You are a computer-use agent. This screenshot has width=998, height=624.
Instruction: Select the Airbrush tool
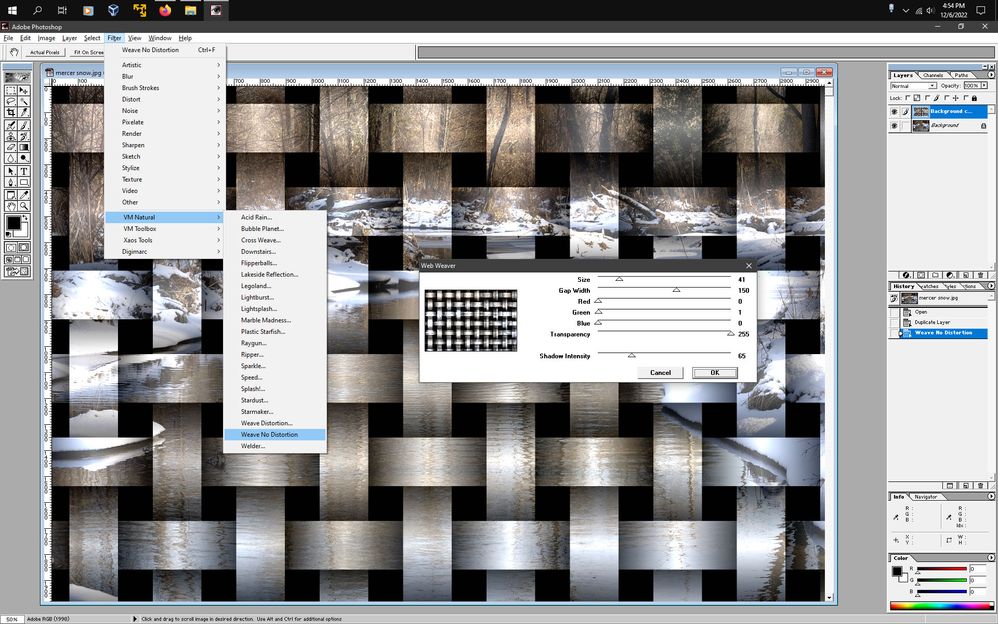(11, 125)
